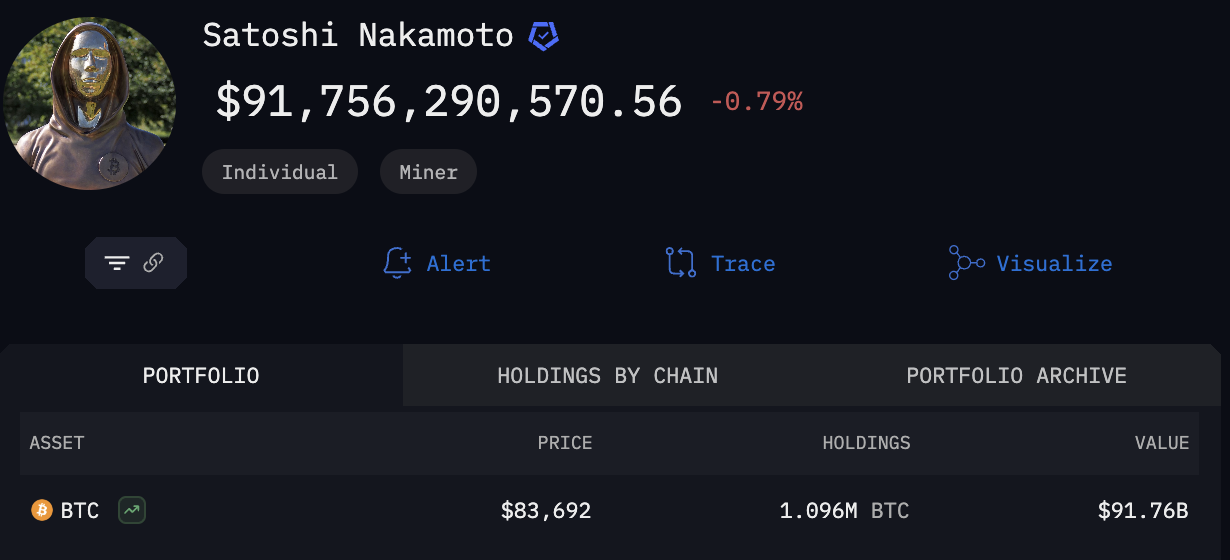
Task: Click the -0.79% change indicator
Action: [756, 101]
